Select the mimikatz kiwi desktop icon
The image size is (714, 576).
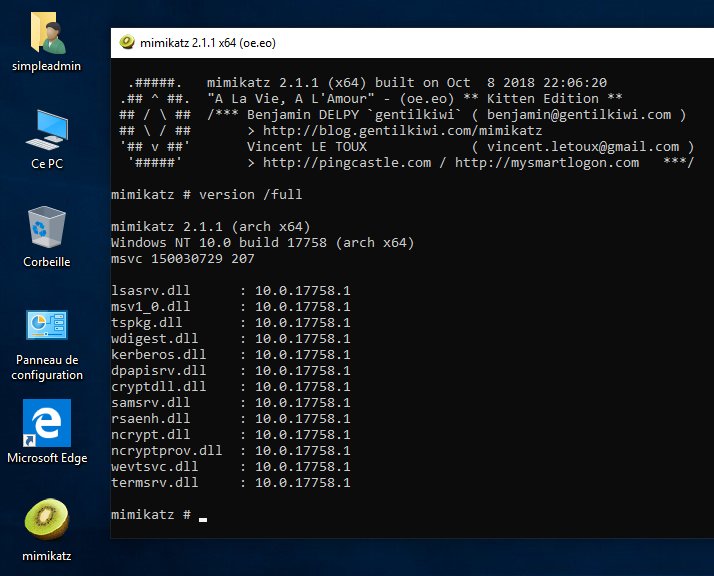(47, 520)
